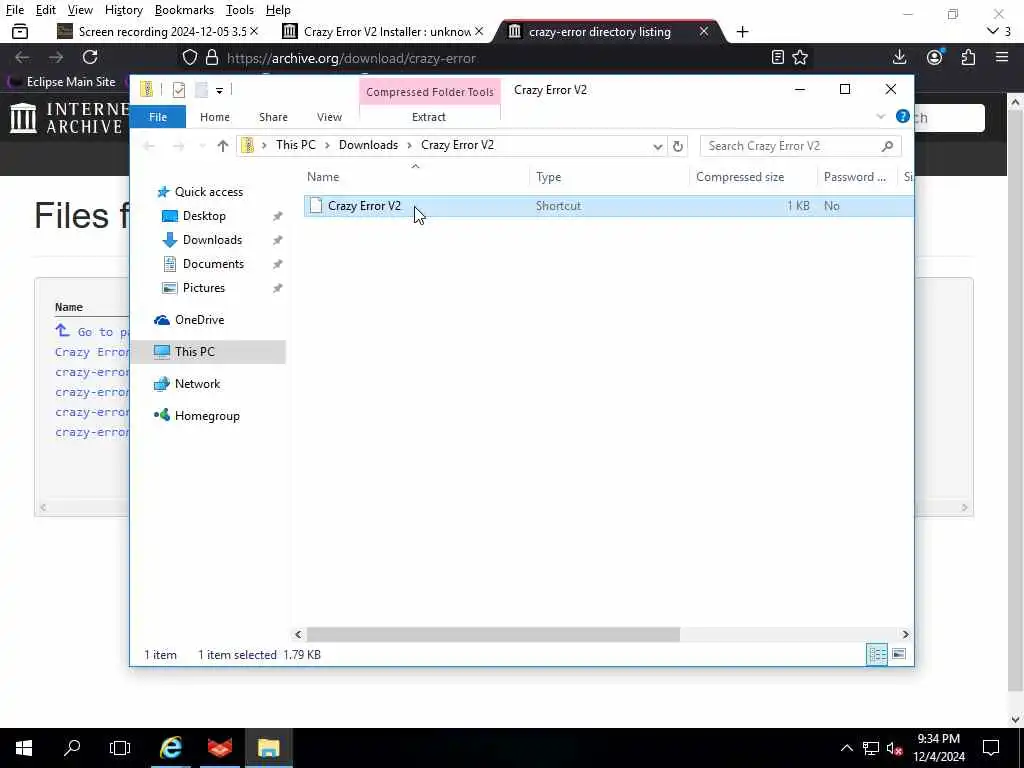Open Firefox History menu
This screenshot has height=768, width=1024.
[x=123, y=10]
